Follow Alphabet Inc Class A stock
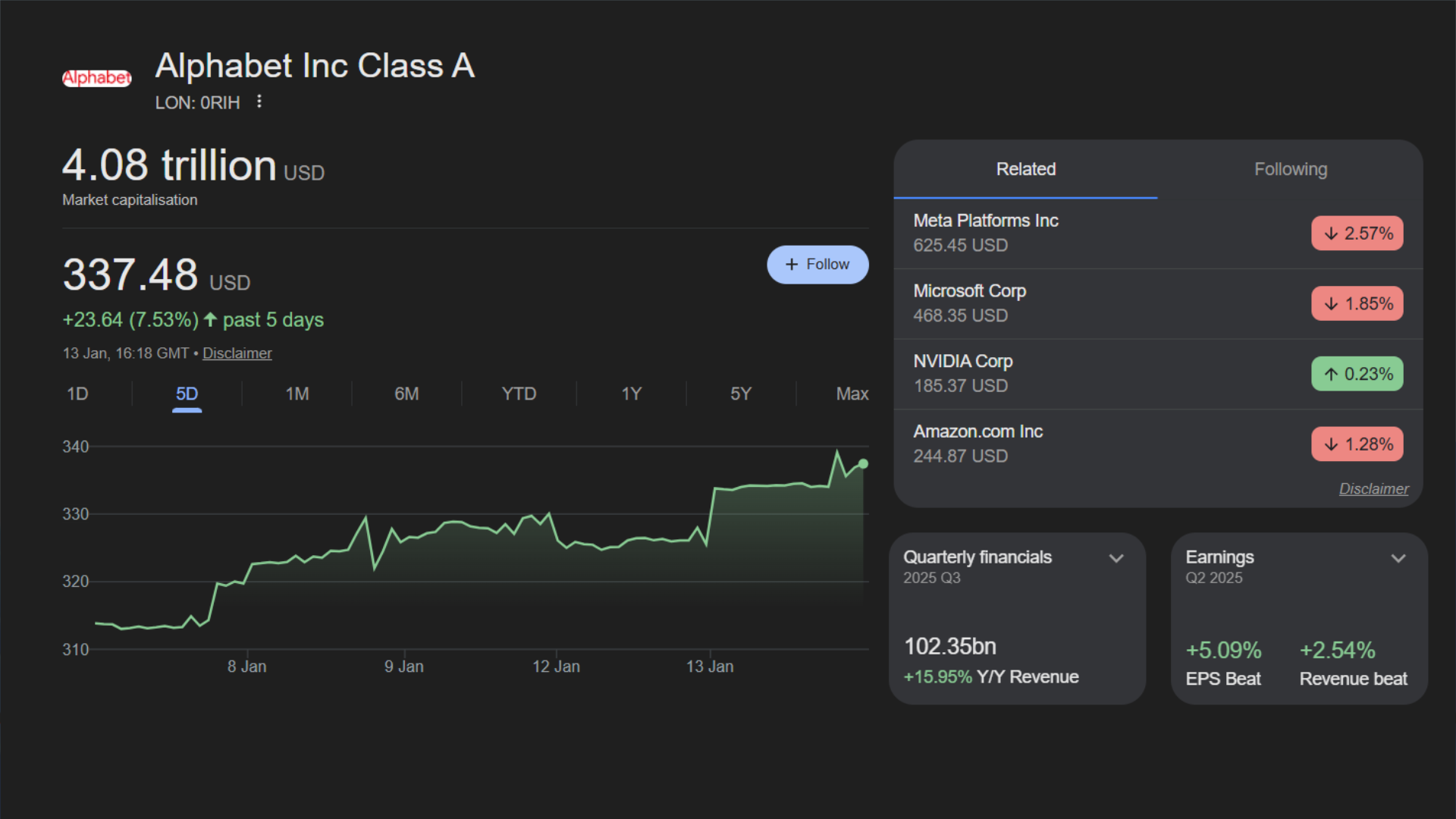 pos(817,264)
